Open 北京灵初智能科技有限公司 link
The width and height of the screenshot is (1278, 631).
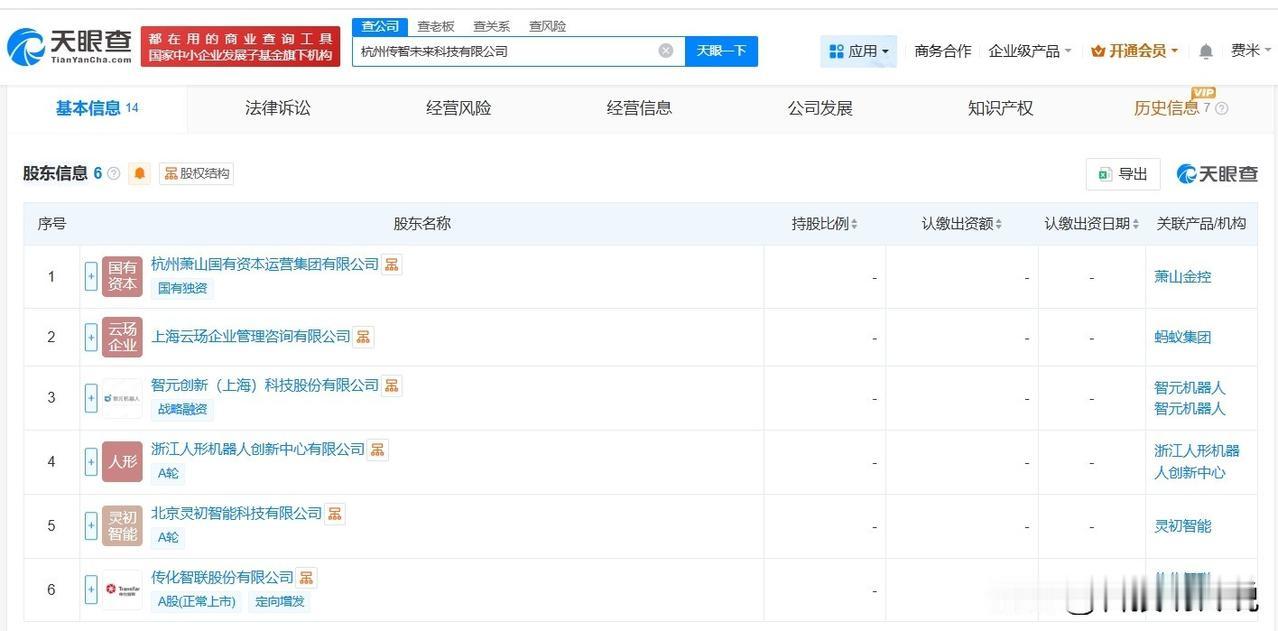[x=237, y=513]
